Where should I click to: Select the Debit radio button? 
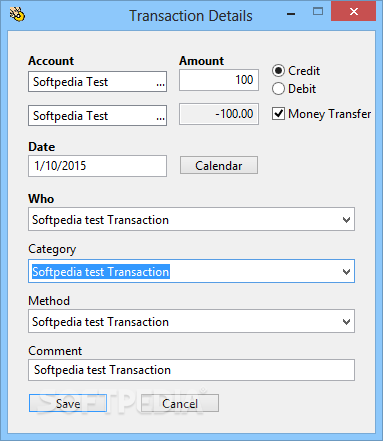pos(278,89)
